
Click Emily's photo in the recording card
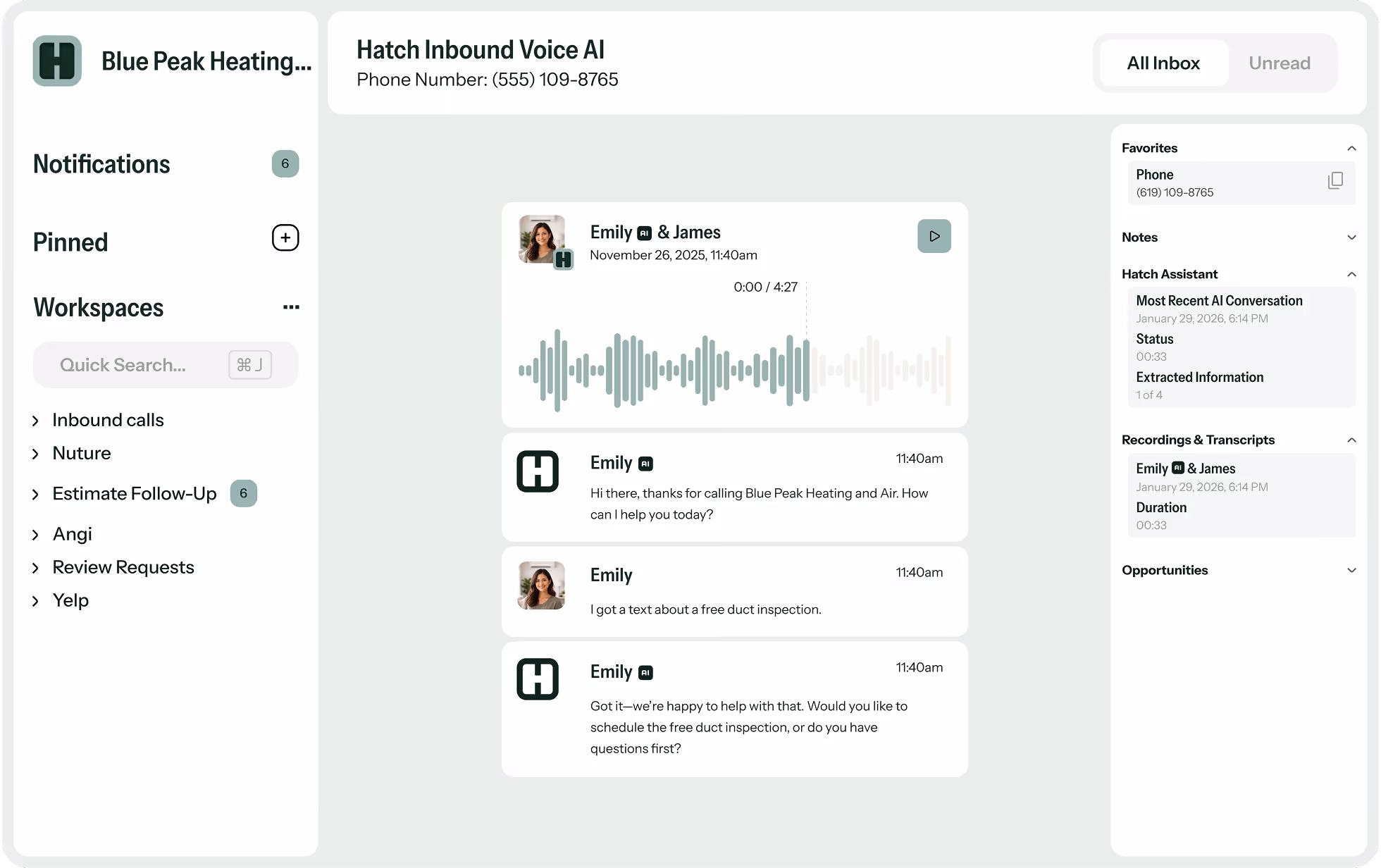pyautogui.click(x=542, y=240)
